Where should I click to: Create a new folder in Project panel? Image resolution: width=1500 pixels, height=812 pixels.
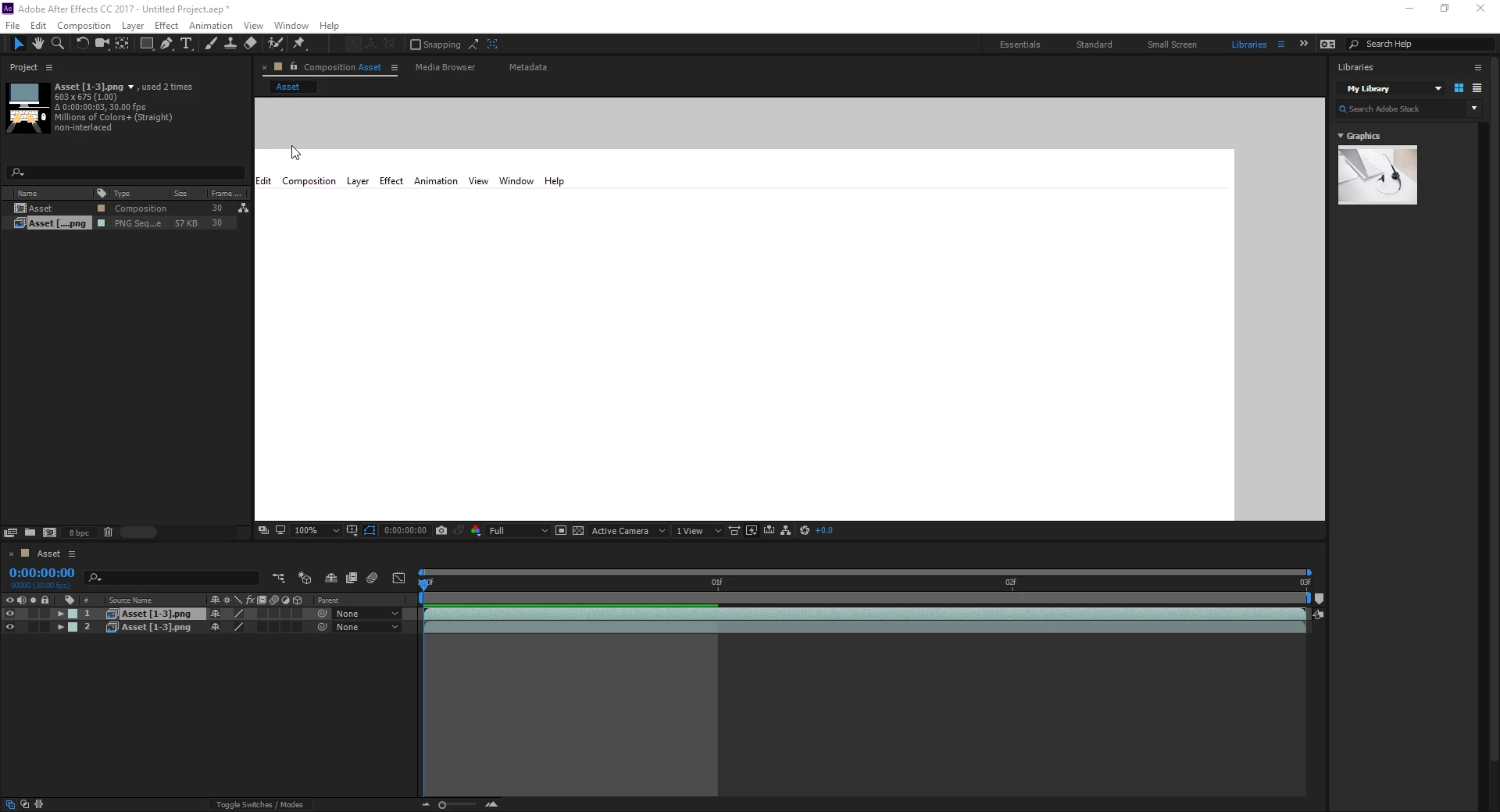click(x=30, y=532)
